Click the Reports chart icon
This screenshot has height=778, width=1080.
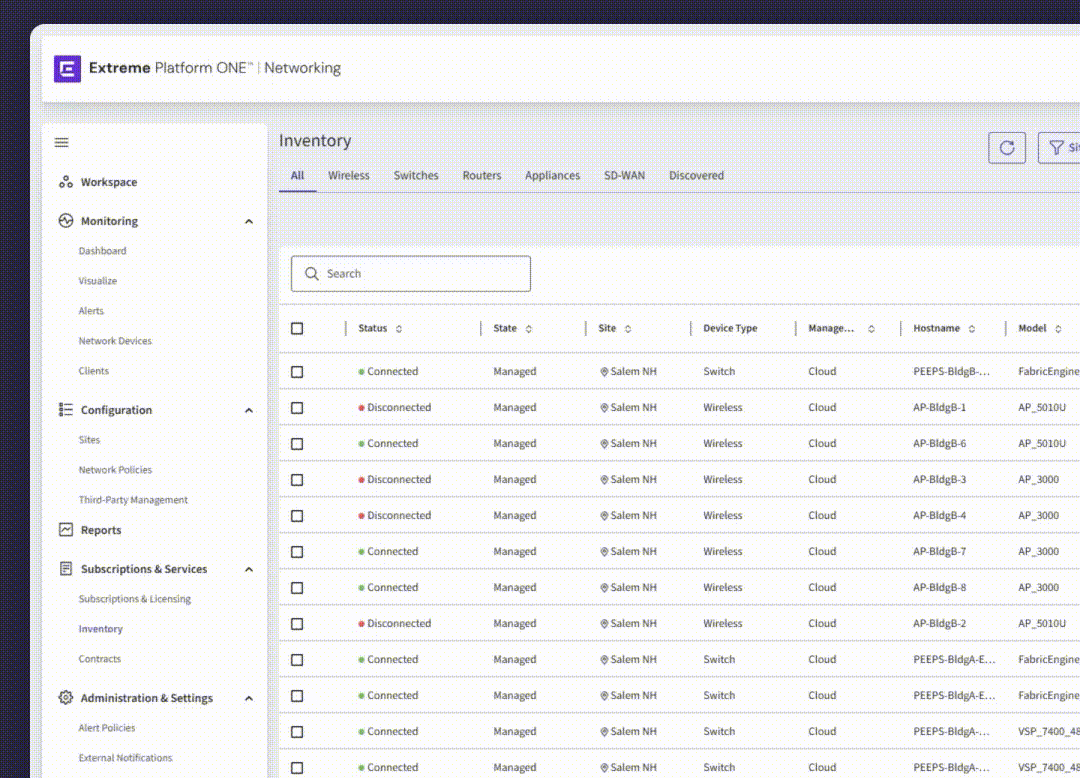65,529
